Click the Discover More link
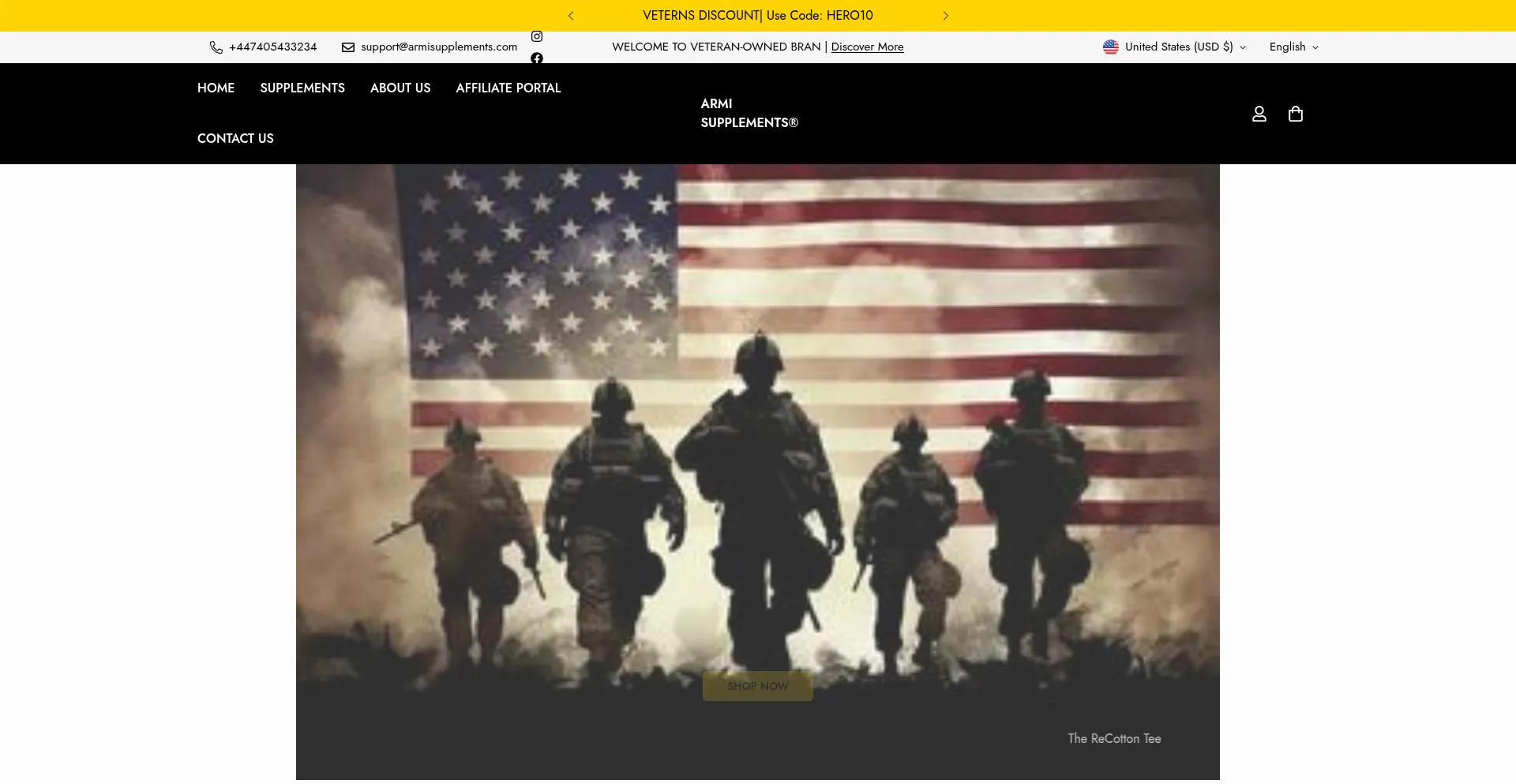The height and width of the screenshot is (784, 1516). coord(867,47)
